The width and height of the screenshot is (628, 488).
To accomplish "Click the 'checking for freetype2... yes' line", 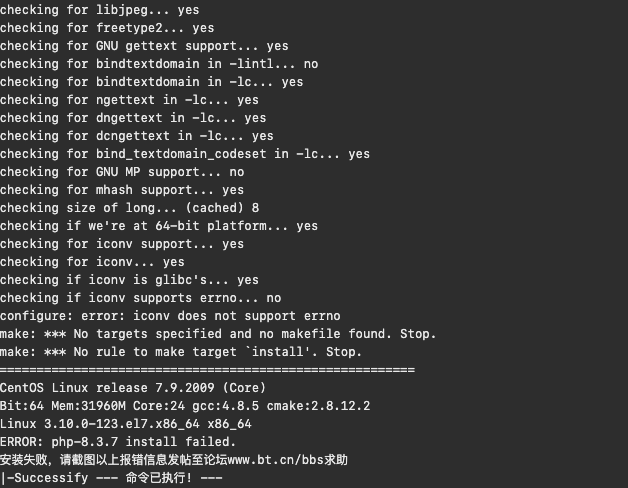I will [107, 28].
